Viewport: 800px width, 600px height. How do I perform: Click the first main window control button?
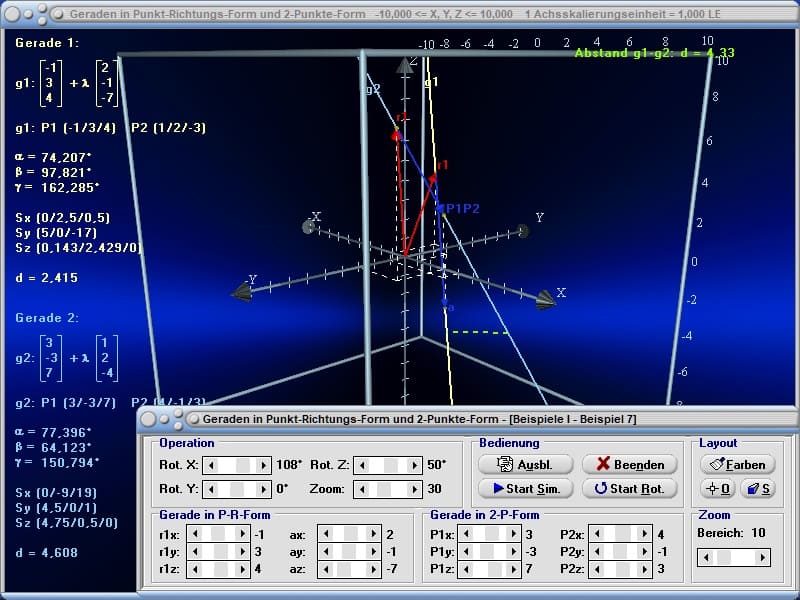click(12, 14)
